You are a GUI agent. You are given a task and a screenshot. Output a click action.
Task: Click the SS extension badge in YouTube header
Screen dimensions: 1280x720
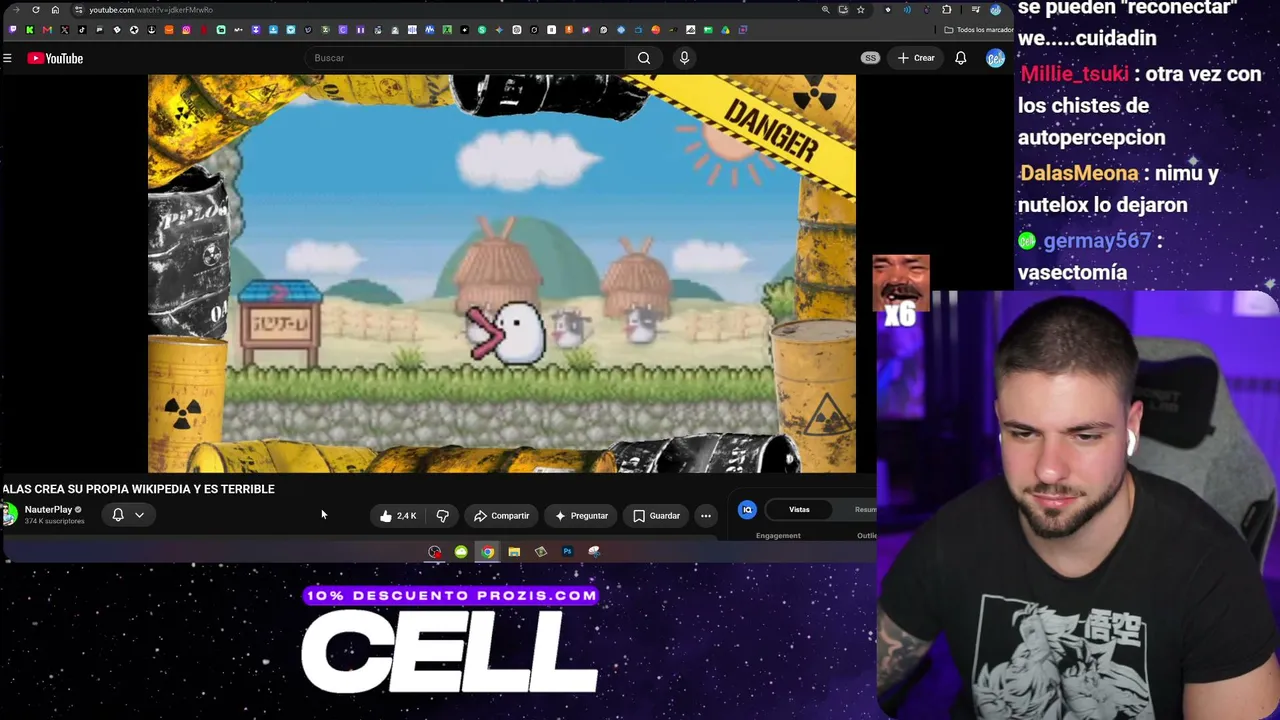pos(870,58)
